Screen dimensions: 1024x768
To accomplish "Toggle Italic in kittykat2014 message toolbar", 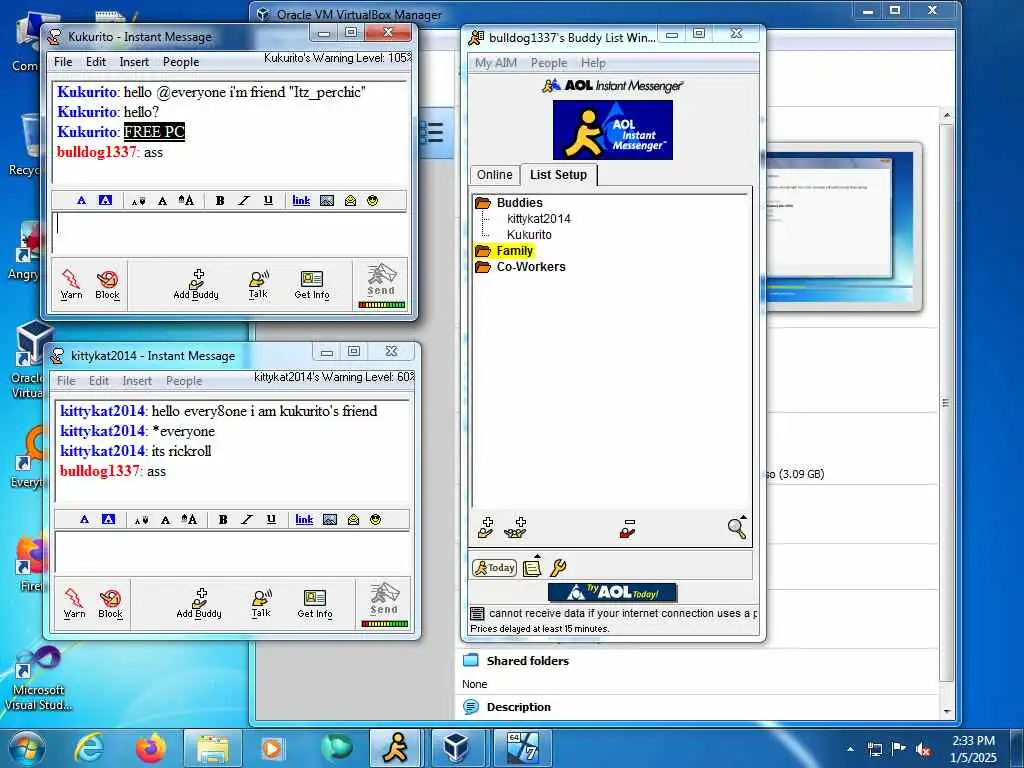I will click(x=247, y=520).
